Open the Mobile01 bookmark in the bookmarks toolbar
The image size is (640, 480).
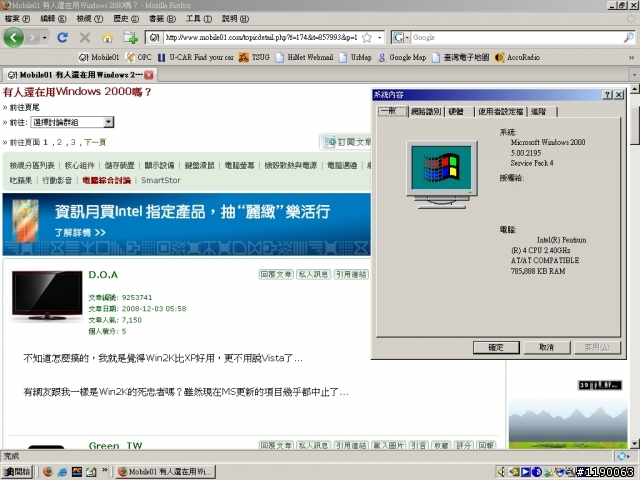(99, 57)
